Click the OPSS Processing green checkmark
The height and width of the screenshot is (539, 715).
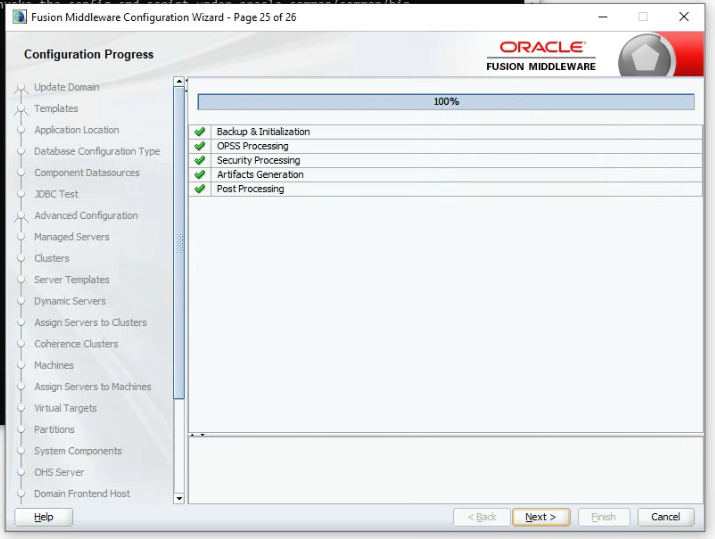coord(200,146)
